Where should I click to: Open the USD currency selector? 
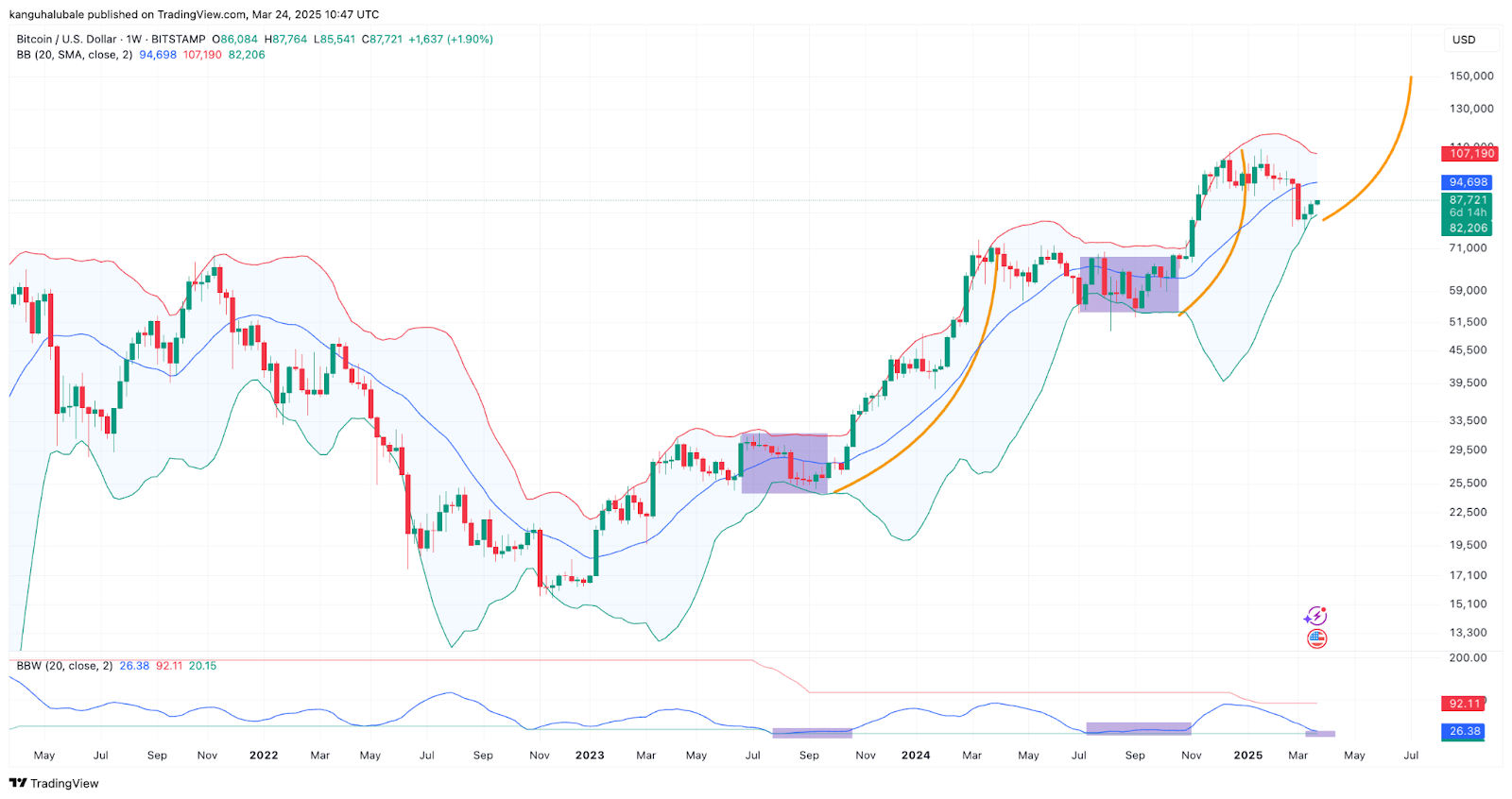coord(1464,40)
